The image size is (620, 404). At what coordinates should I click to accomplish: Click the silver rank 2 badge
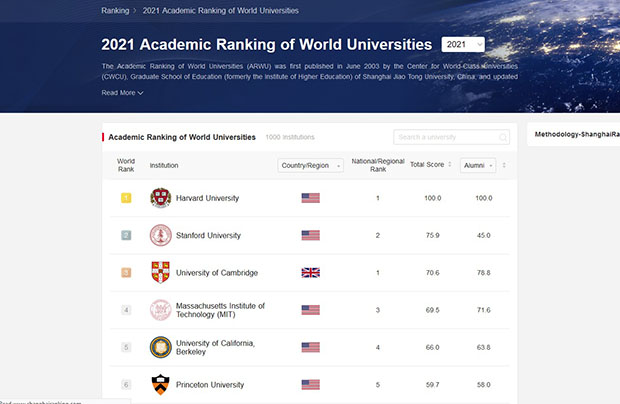pos(126,235)
